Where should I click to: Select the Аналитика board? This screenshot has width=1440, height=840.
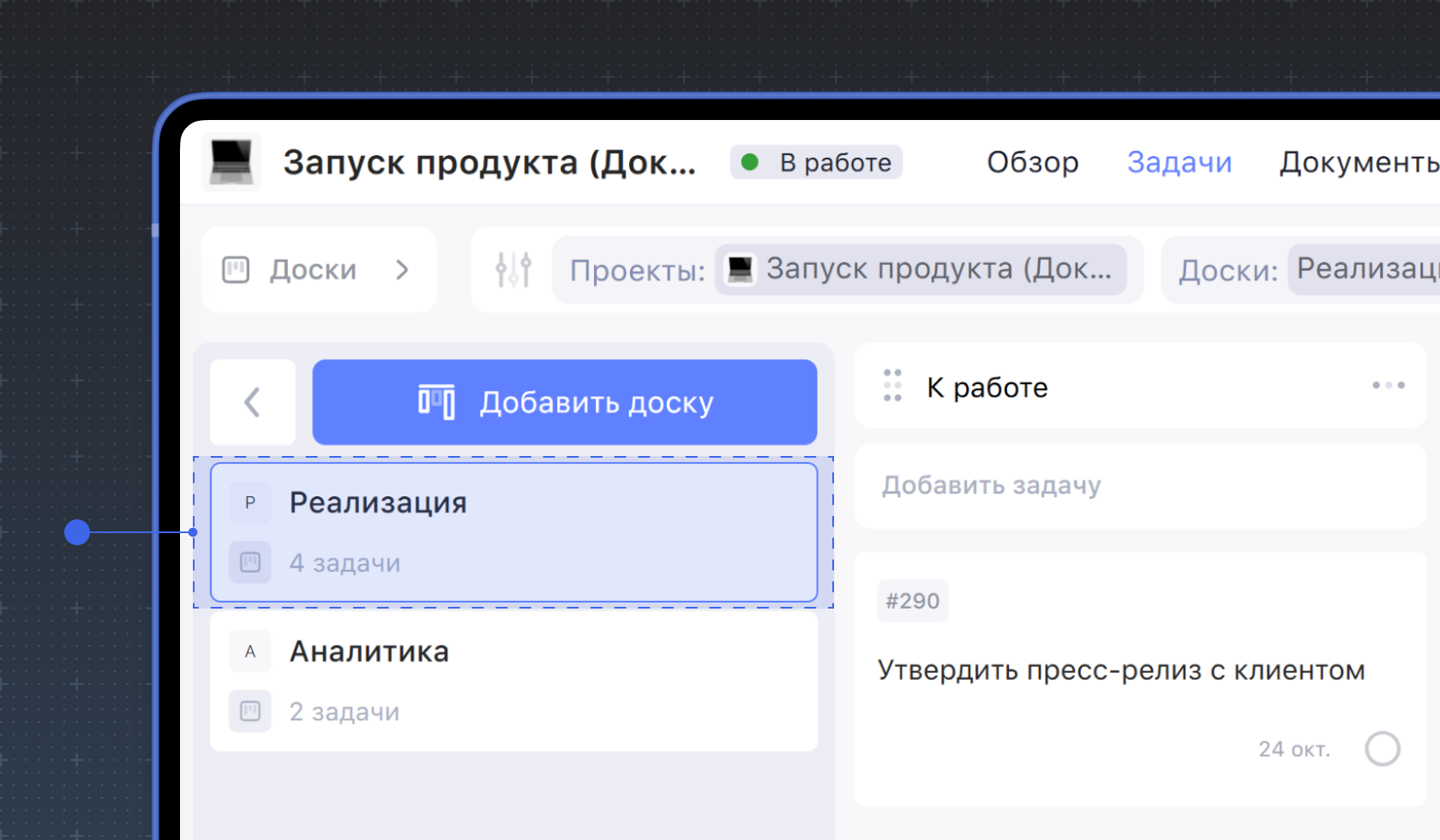[514, 681]
